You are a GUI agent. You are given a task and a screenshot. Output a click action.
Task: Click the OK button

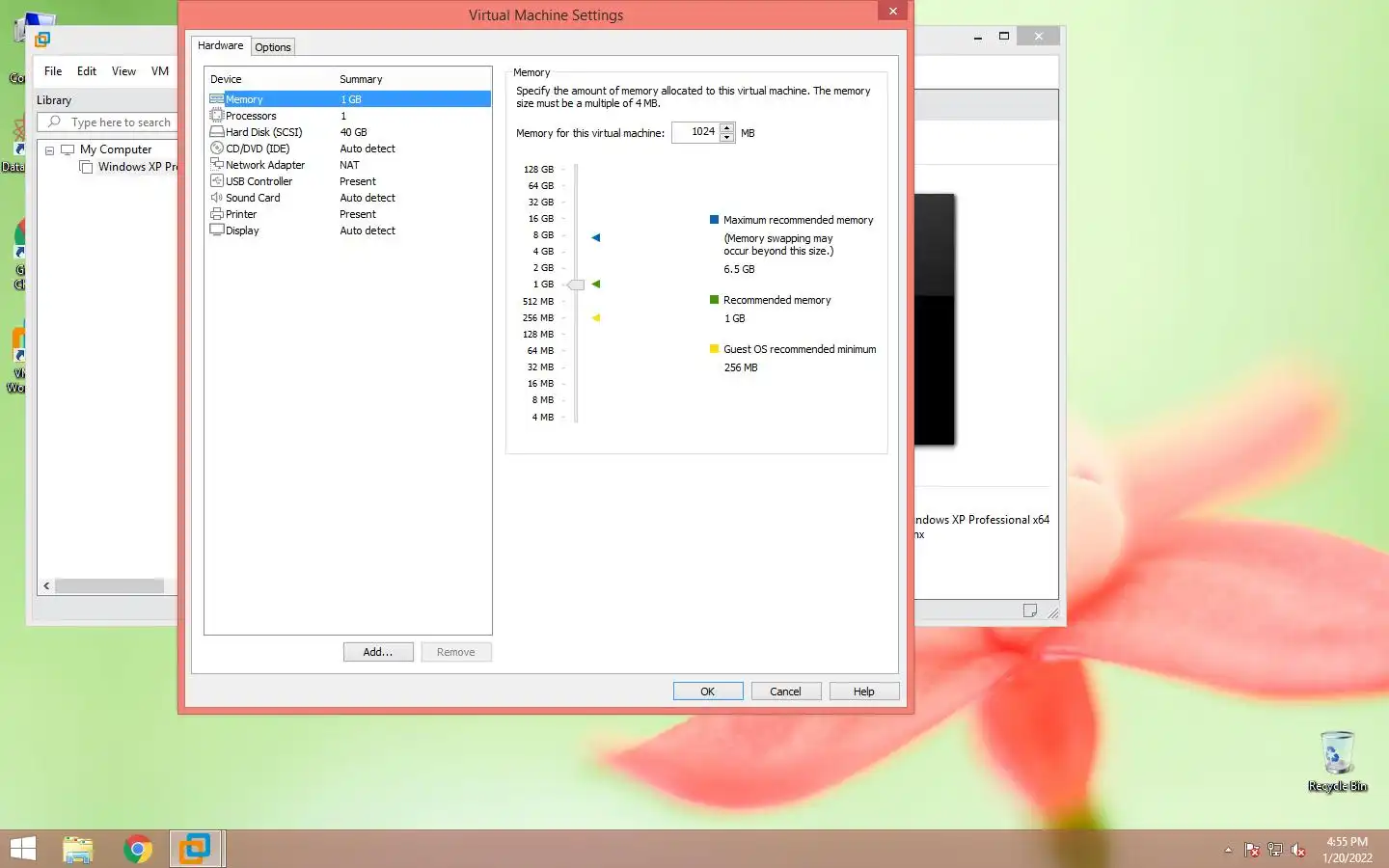(x=708, y=692)
